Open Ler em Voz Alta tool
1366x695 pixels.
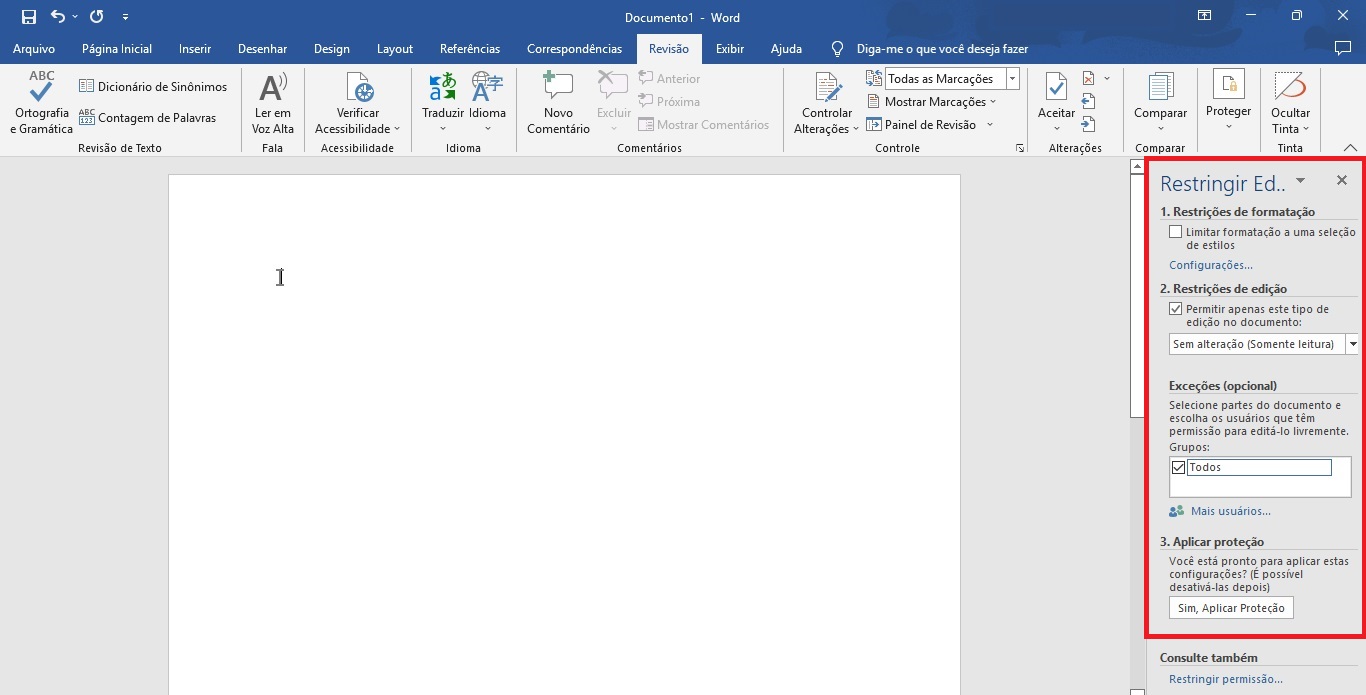(272, 89)
